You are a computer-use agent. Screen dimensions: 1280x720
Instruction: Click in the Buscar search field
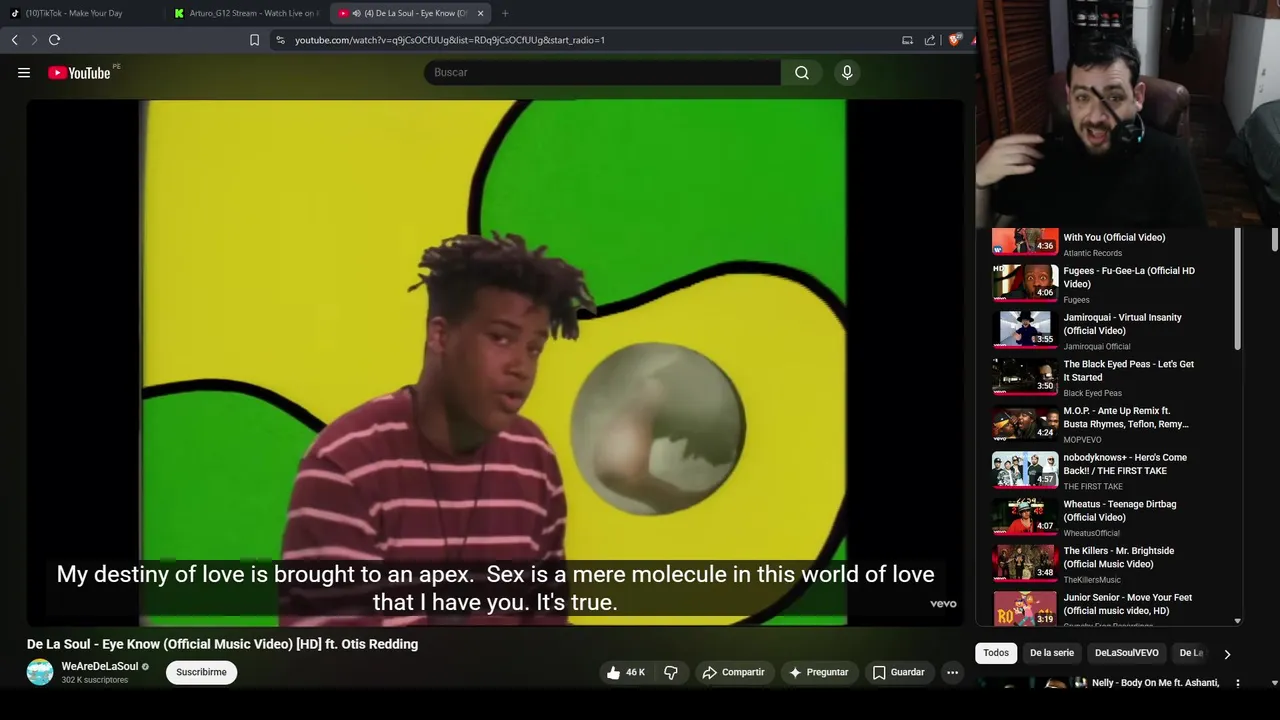click(x=602, y=72)
